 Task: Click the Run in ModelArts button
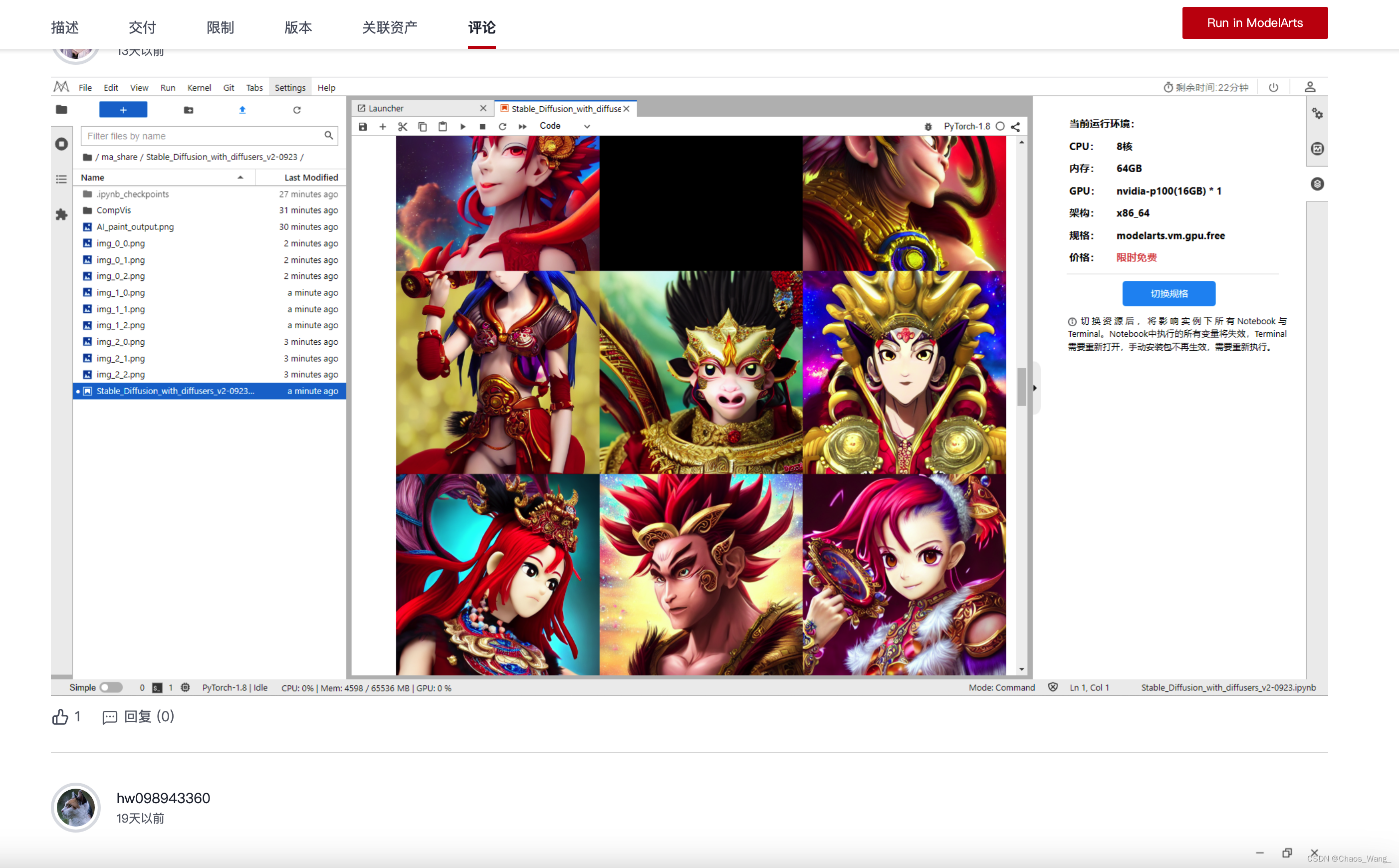click(x=1254, y=23)
